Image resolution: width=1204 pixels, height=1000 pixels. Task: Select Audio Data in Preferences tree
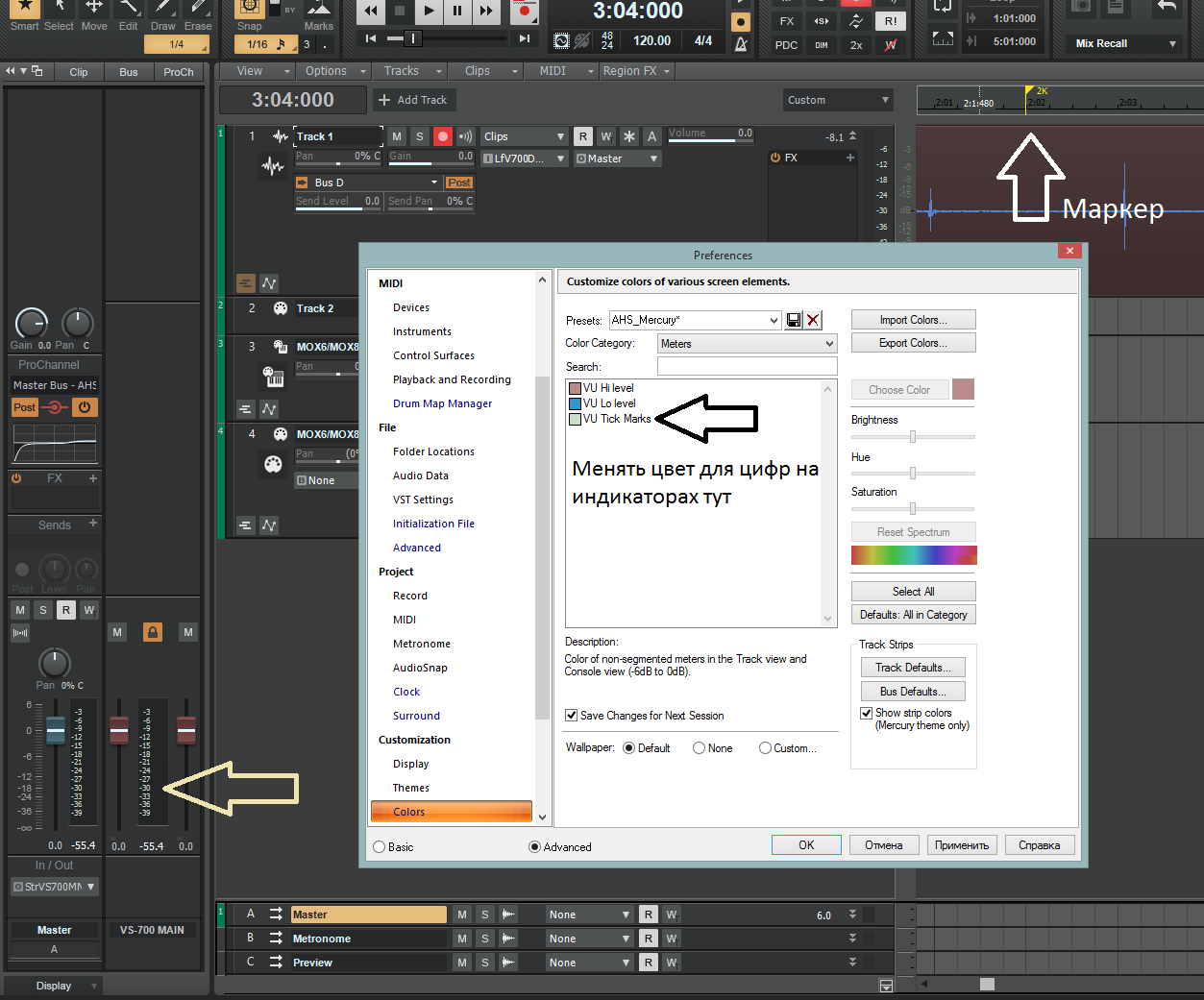(421, 476)
